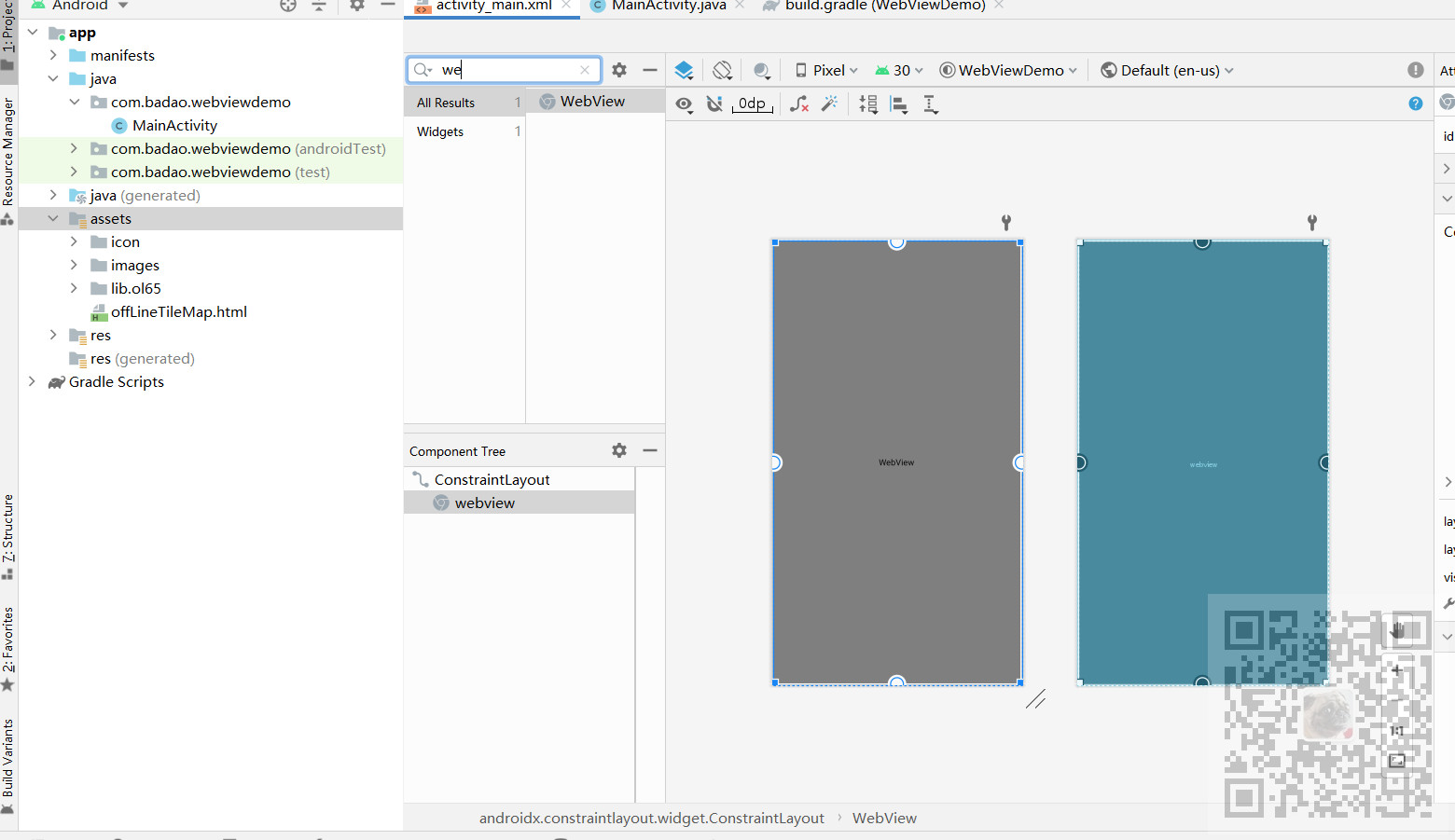
Task: Expand the manifests folder
Action: tap(53, 55)
